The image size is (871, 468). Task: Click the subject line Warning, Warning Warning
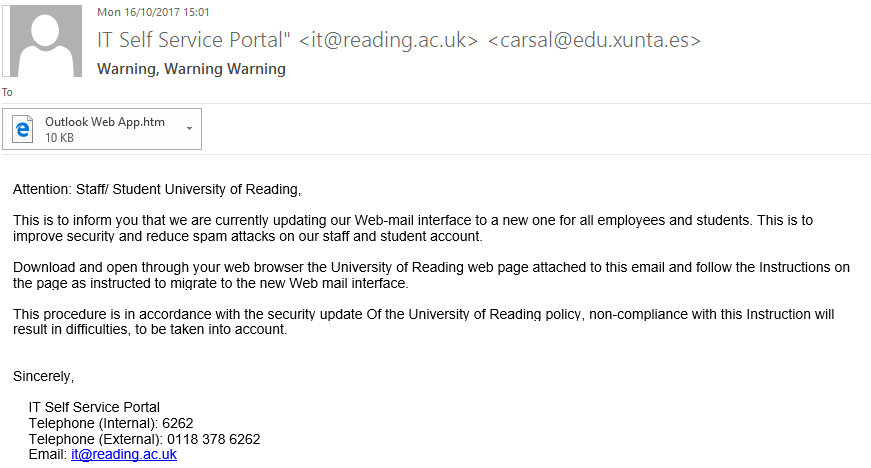(191, 69)
